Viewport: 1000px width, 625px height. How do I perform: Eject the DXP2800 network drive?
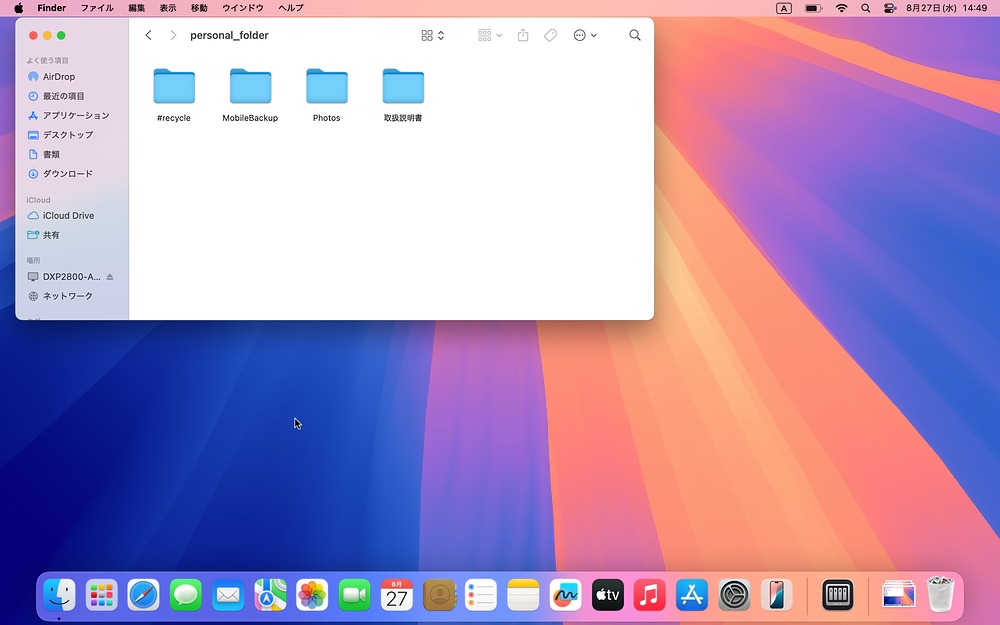point(110,277)
